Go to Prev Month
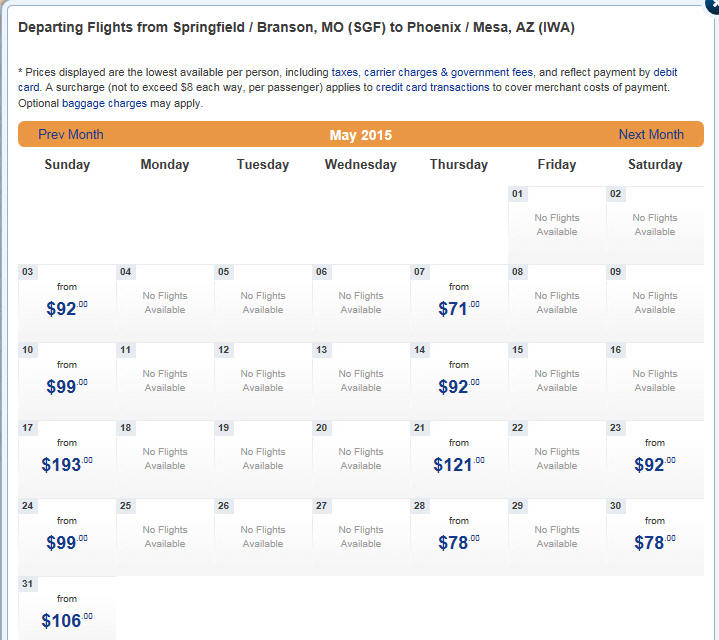 [70, 134]
